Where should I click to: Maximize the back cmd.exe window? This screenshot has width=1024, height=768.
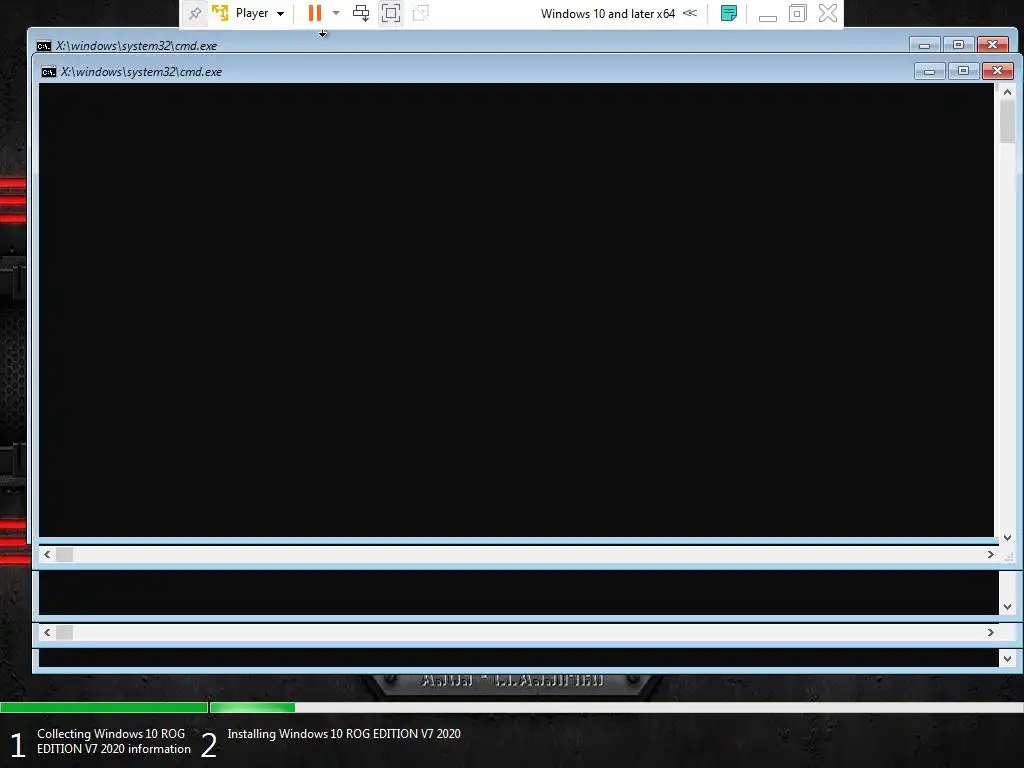point(958,45)
